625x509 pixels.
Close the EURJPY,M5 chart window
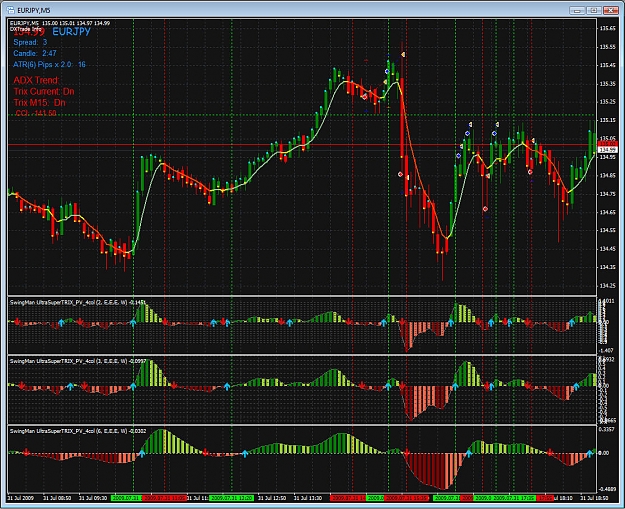tap(610, 10)
